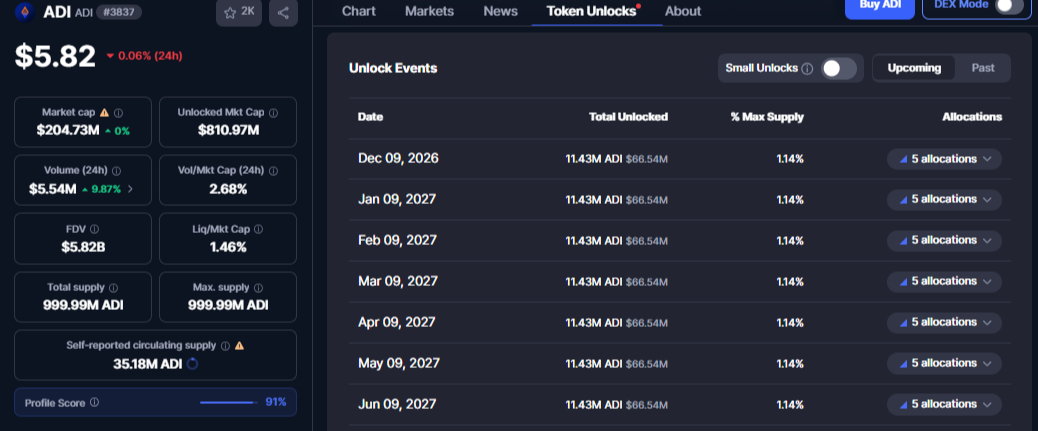Toggle the Small Unlocks switch
Viewport: 1038px width, 431px height.
pos(839,68)
